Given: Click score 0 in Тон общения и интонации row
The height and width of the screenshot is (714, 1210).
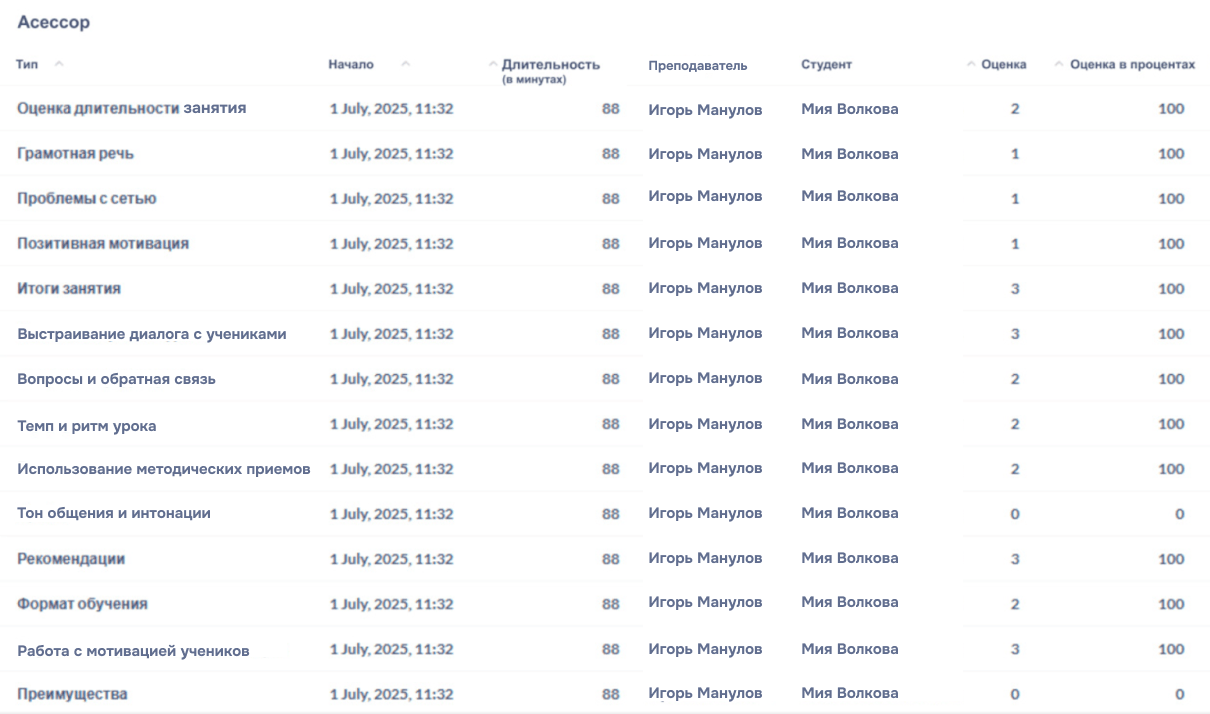Looking at the screenshot, I should 1015,514.
